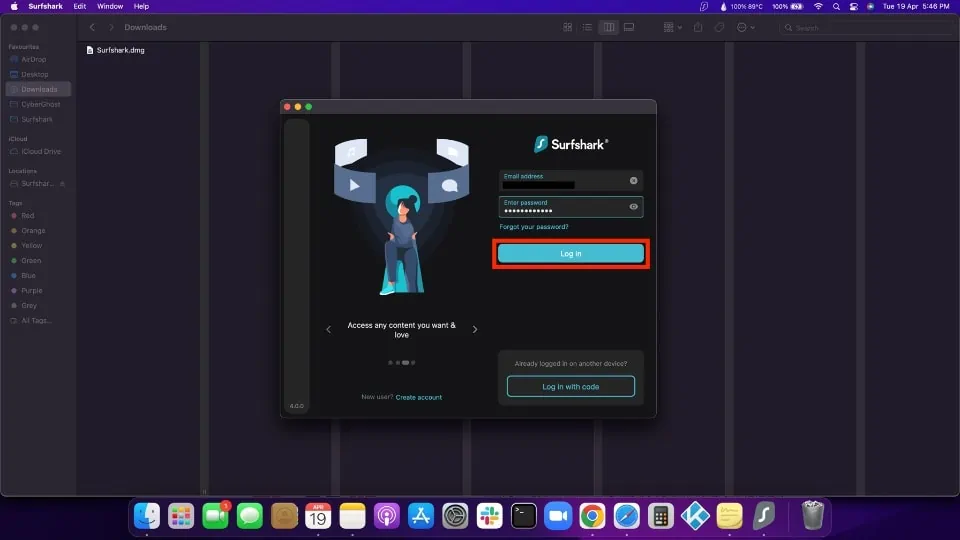The width and height of the screenshot is (960, 540).
Task: Click the Log in button
Action: point(571,253)
